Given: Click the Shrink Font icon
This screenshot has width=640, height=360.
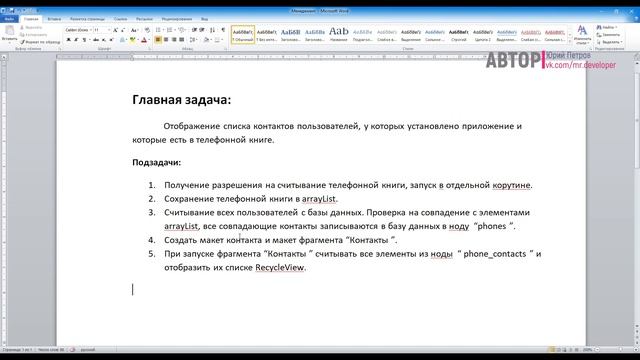Looking at the screenshot, I should tap(123, 30).
